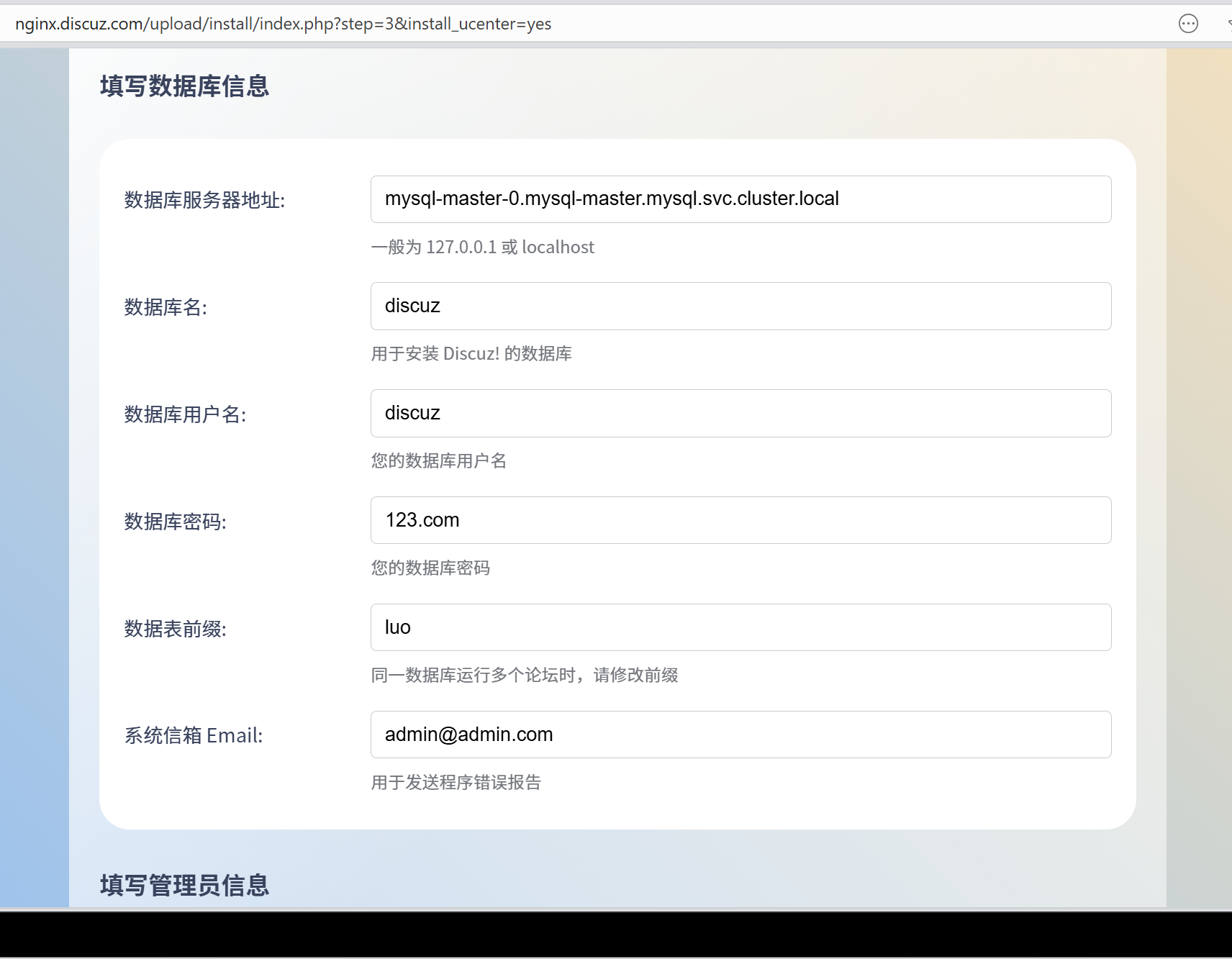Click hint text 用于安装 Discuz! 的数据库
1232x959 pixels.
click(471, 354)
